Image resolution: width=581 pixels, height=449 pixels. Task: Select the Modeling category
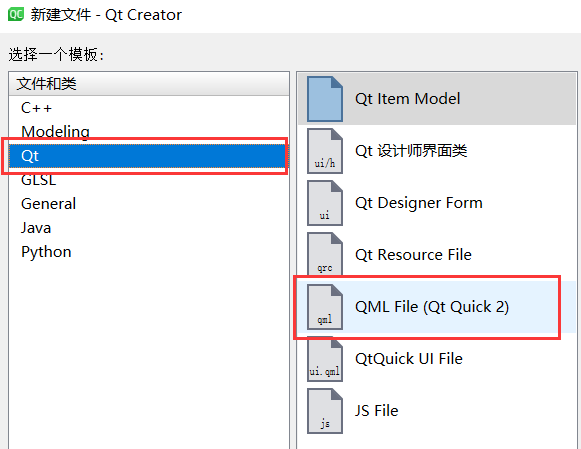tap(149, 132)
